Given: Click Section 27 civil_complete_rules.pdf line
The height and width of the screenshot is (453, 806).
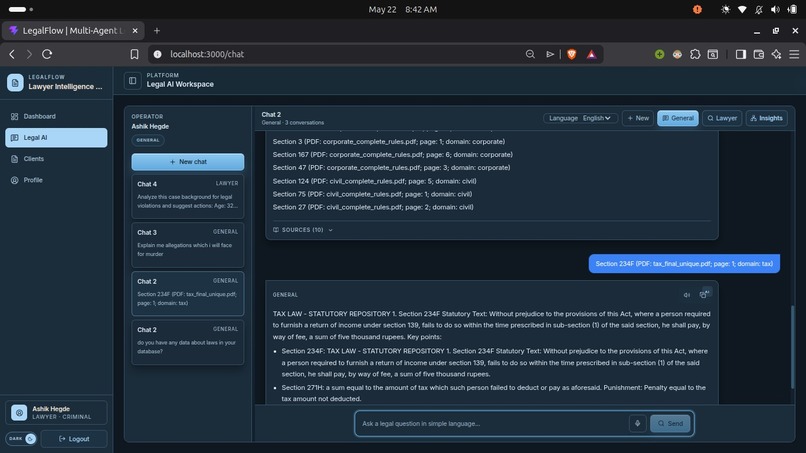Looking at the screenshot, I should point(373,207).
